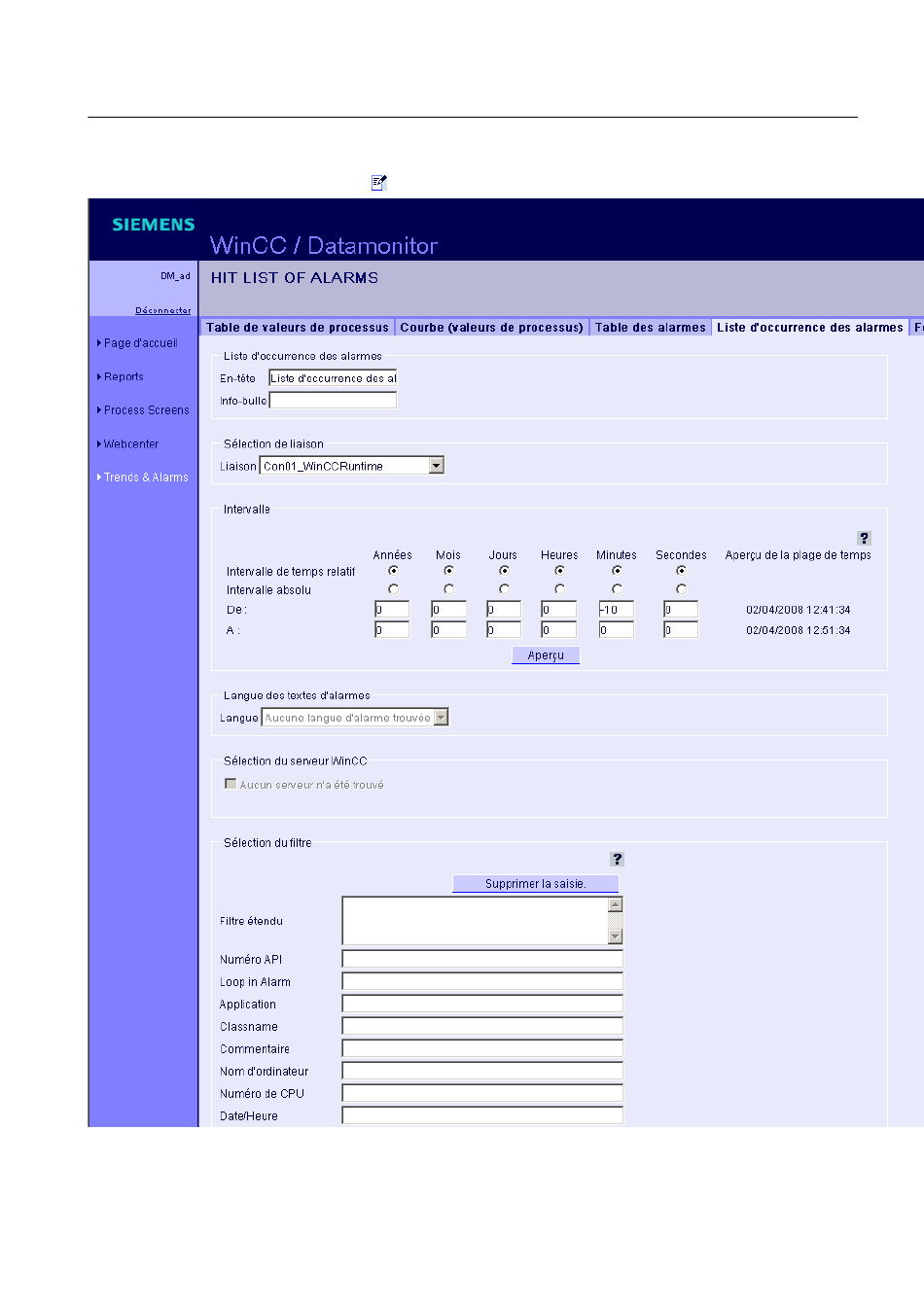The image size is (924, 1307).
Task: Switch to Table de valeurs de processus tab
Action: click(298, 328)
